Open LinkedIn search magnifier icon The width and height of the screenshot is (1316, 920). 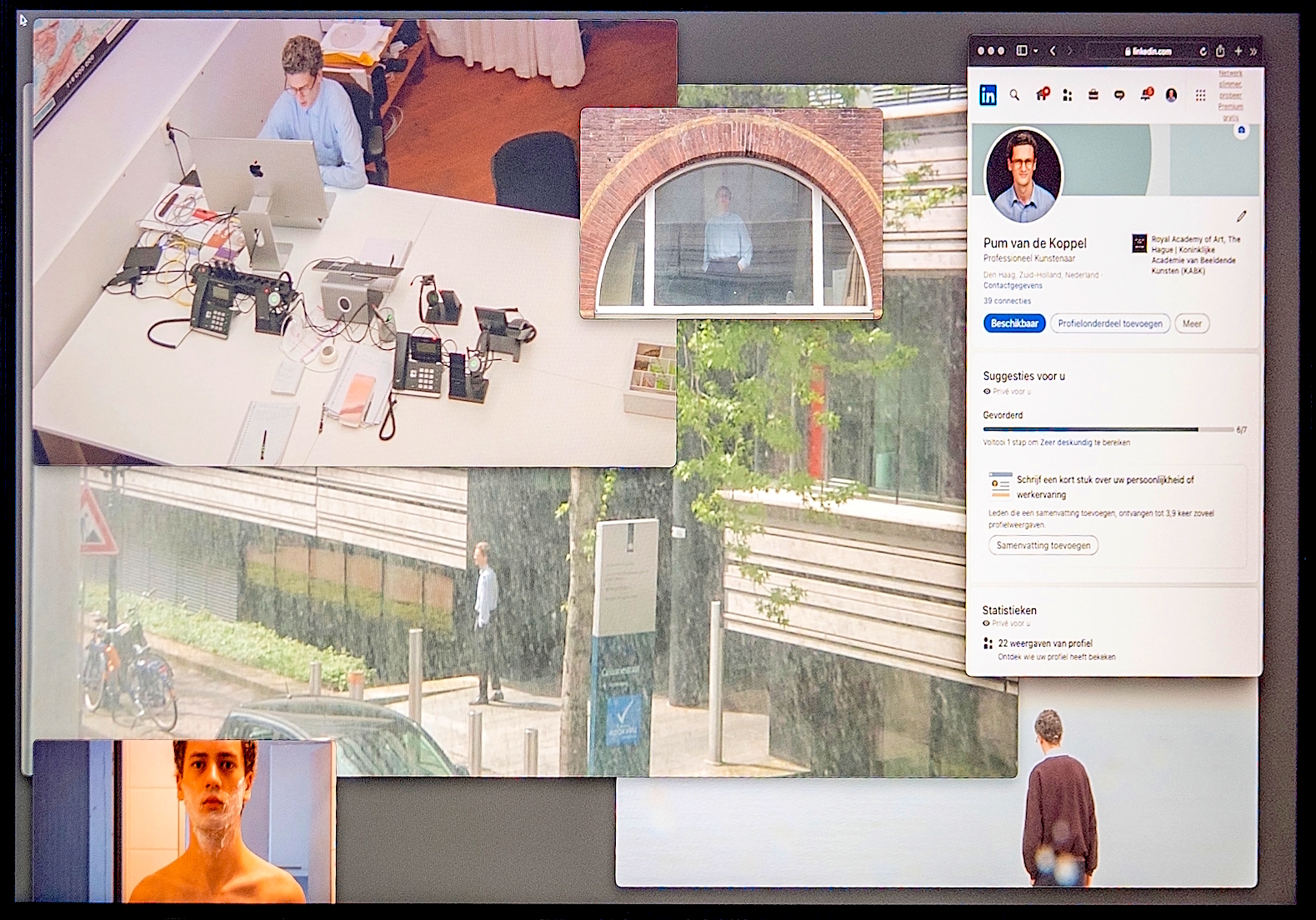pyautogui.click(x=1014, y=95)
